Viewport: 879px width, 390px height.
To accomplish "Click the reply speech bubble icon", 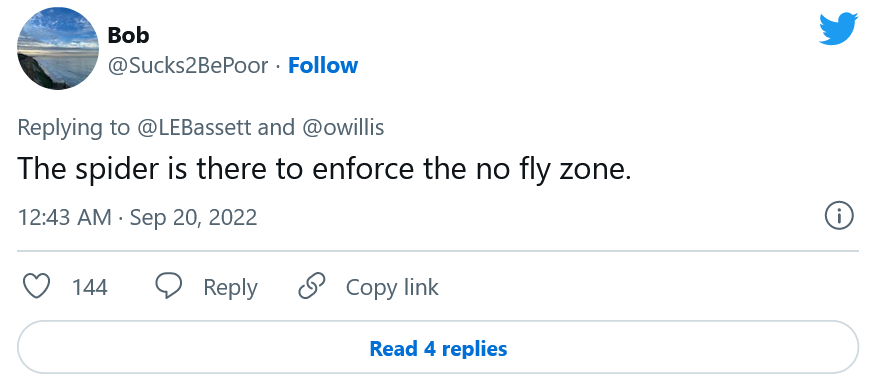I will pos(168,286).
